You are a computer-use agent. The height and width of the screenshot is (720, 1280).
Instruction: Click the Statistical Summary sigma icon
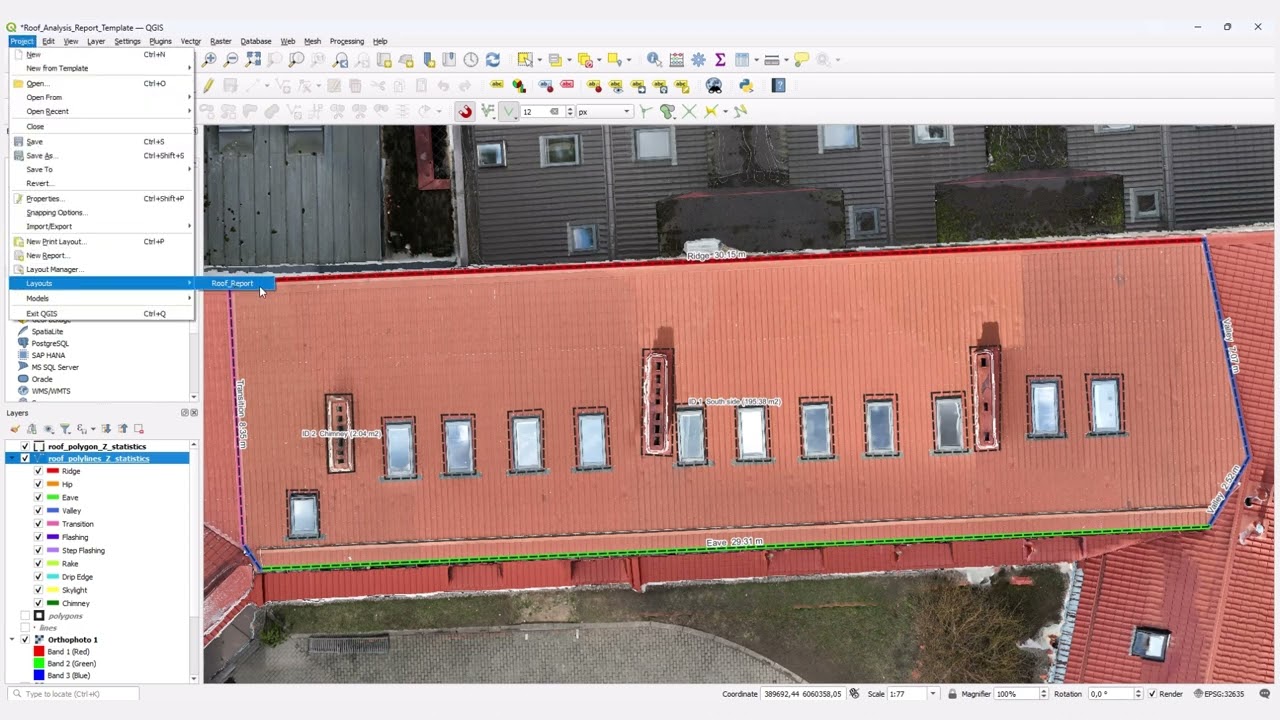coord(719,60)
